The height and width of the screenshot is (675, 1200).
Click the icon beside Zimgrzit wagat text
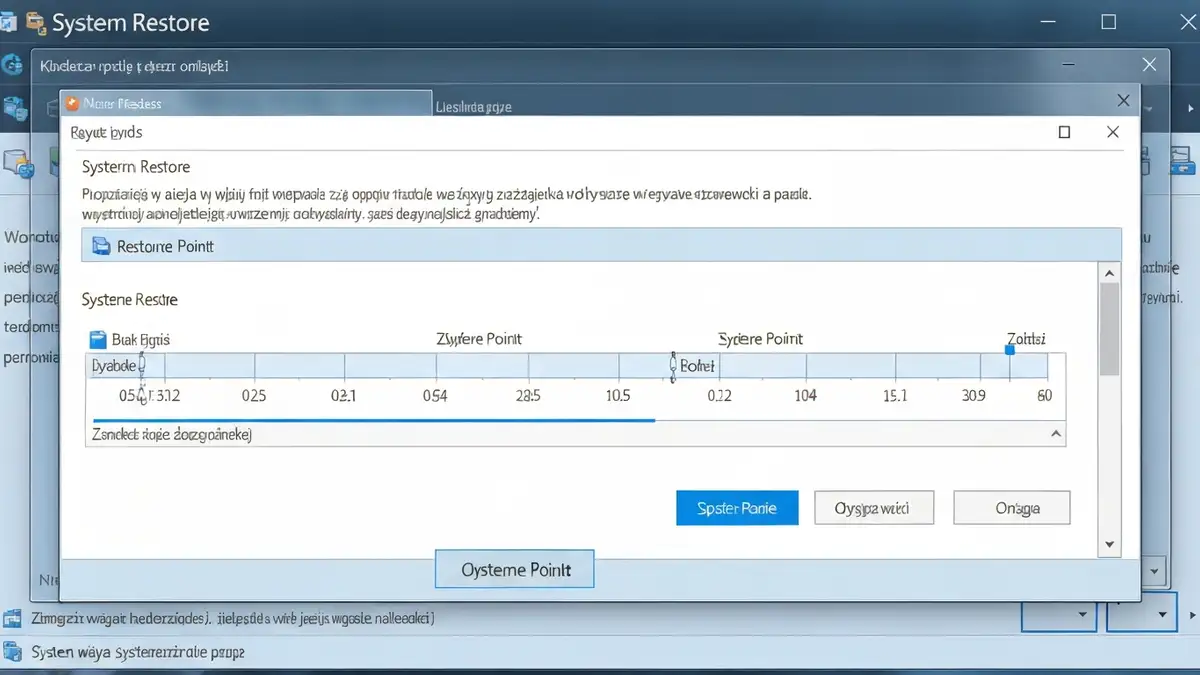click(13, 618)
